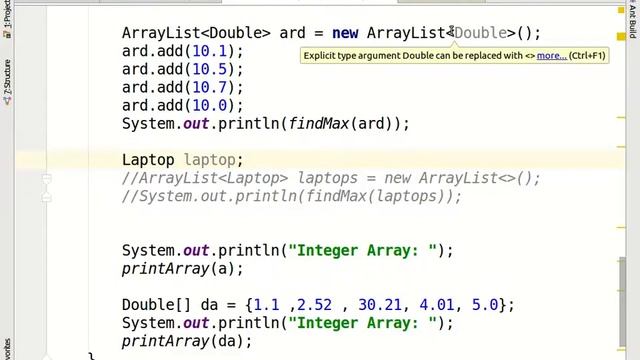
Task: Click the 'printArray(a);' call
Action: (x=182, y=269)
